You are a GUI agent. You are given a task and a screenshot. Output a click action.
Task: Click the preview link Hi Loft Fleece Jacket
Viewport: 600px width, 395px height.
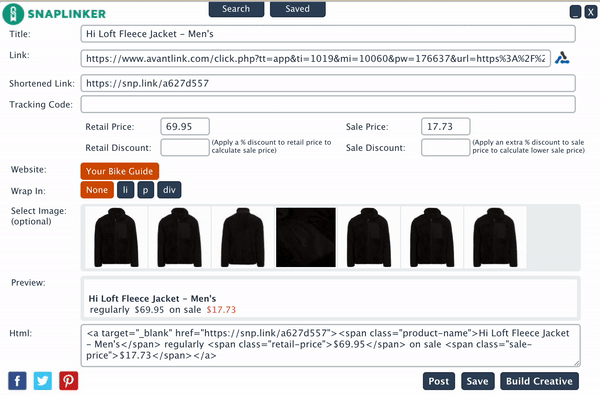pyautogui.click(x=152, y=299)
